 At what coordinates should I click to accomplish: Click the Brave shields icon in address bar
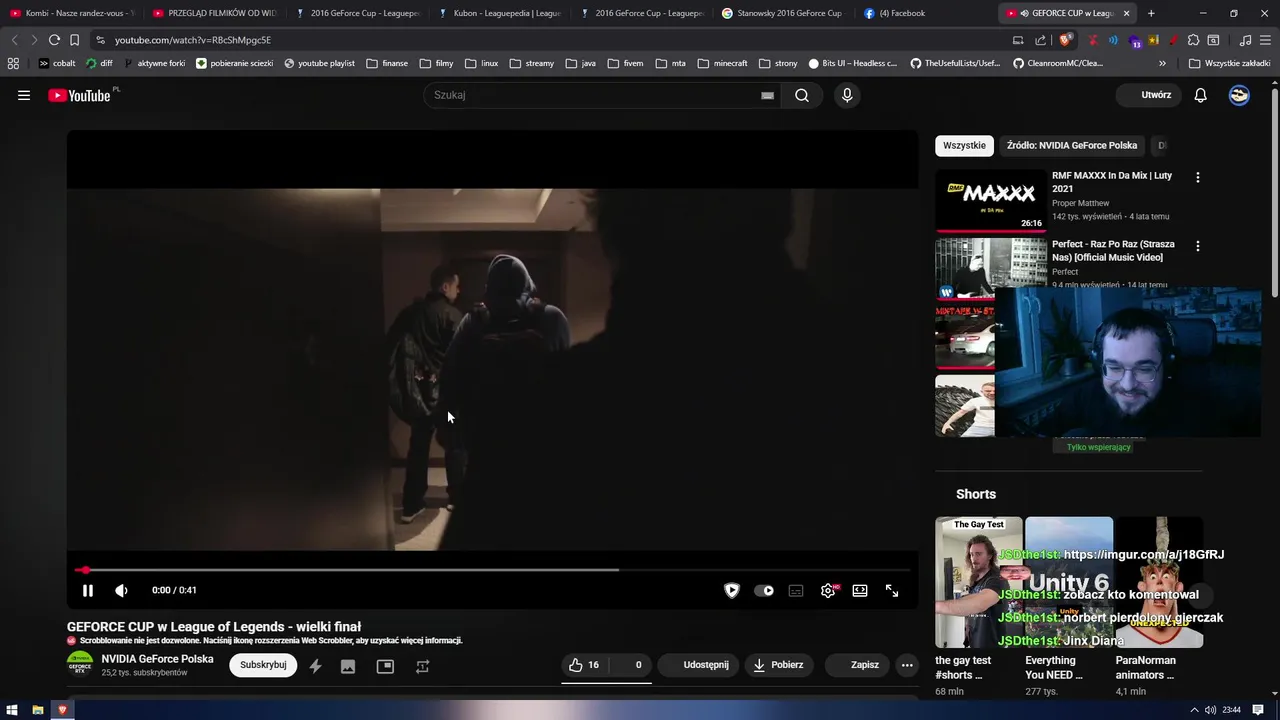(x=1065, y=40)
